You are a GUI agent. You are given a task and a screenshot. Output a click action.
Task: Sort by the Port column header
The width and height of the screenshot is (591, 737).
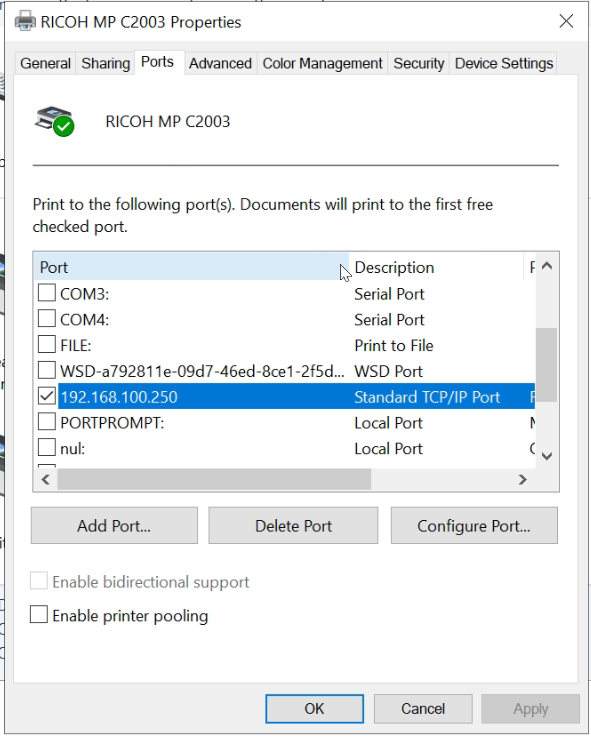coord(192,267)
